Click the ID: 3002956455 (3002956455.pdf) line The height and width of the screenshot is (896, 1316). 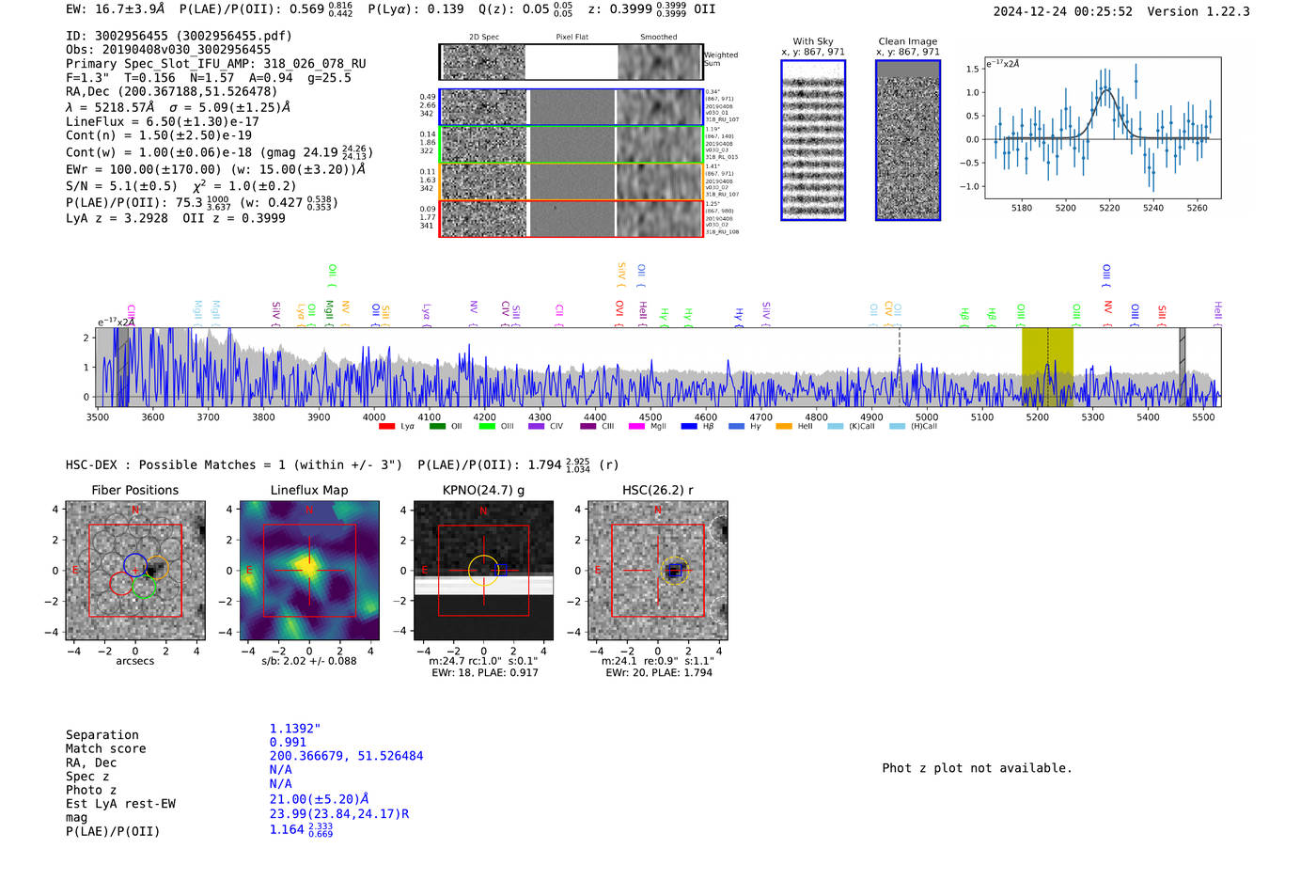click(x=179, y=36)
